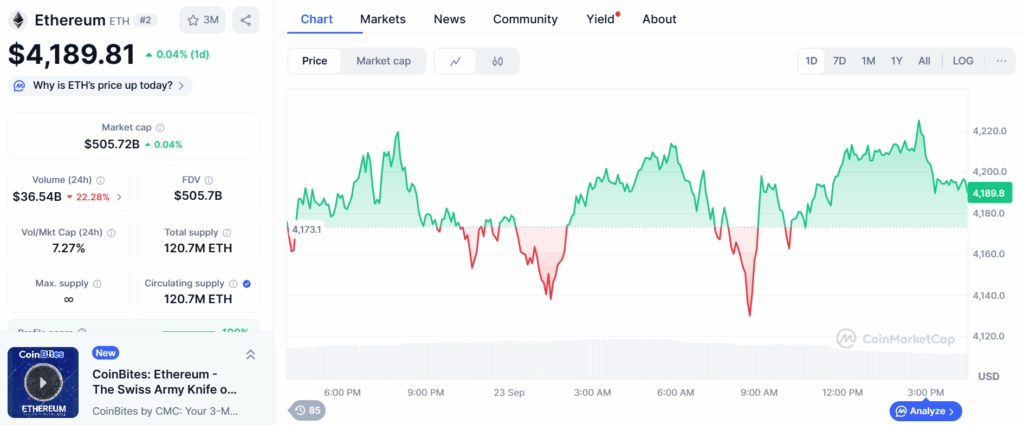Open the Yield tab

coord(601,19)
